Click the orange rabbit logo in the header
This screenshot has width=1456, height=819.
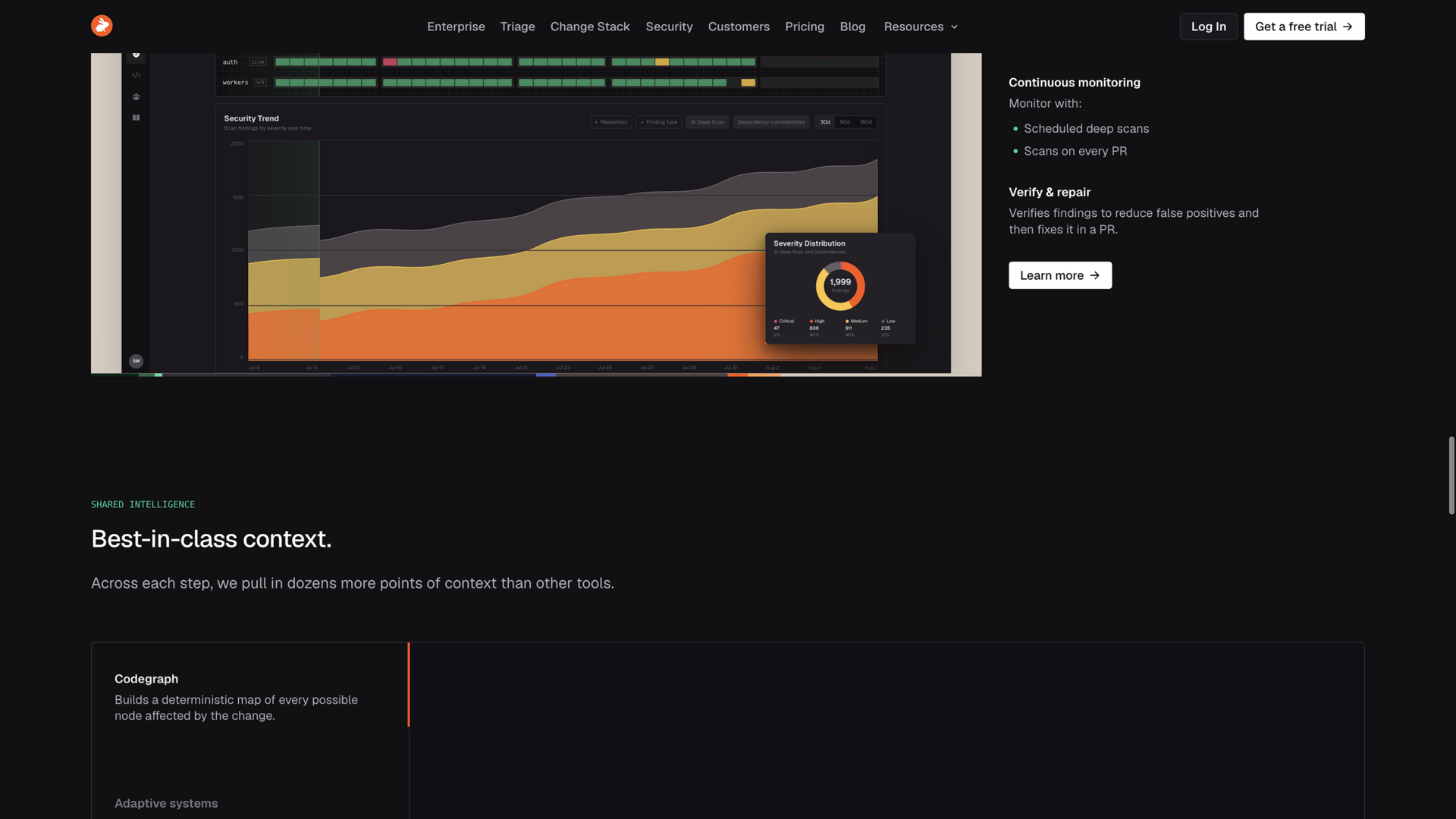point(102,26)
